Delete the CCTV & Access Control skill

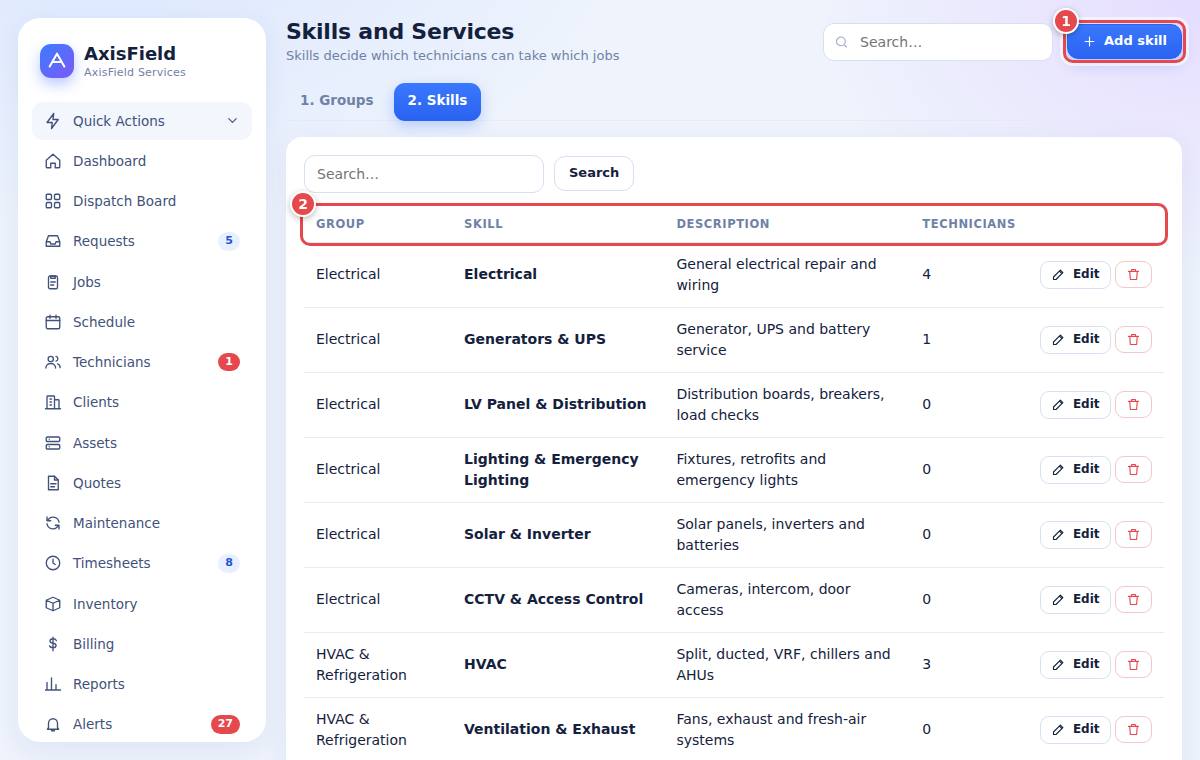(1133, 600)
